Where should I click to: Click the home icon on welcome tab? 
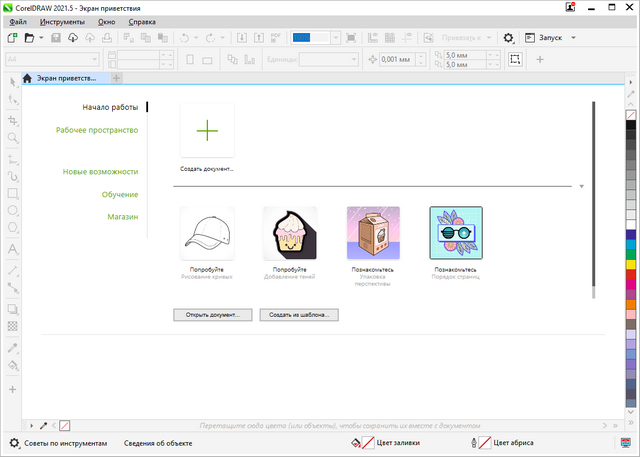point(27,78)
